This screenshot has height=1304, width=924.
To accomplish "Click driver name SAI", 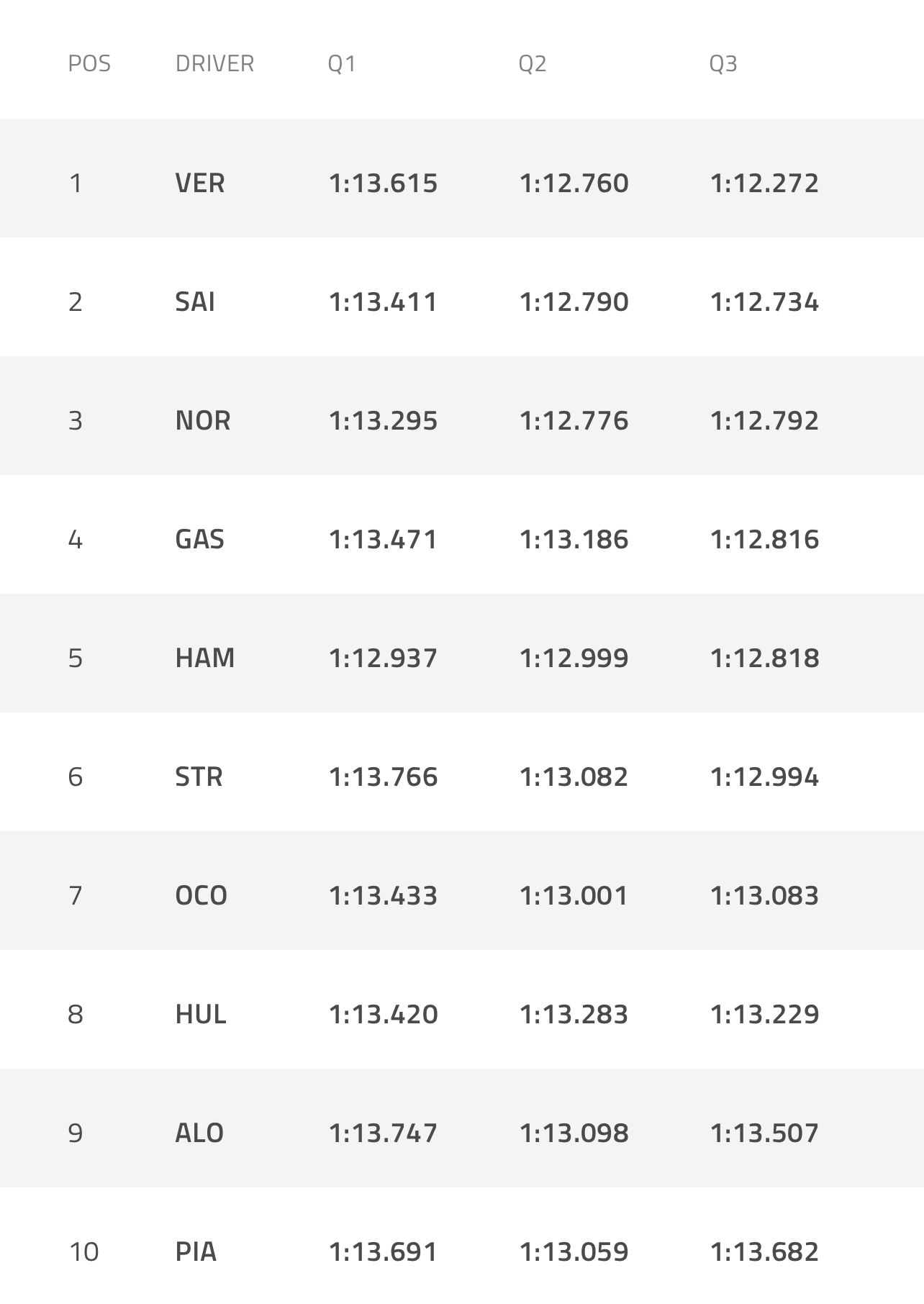I will [195, 302].
